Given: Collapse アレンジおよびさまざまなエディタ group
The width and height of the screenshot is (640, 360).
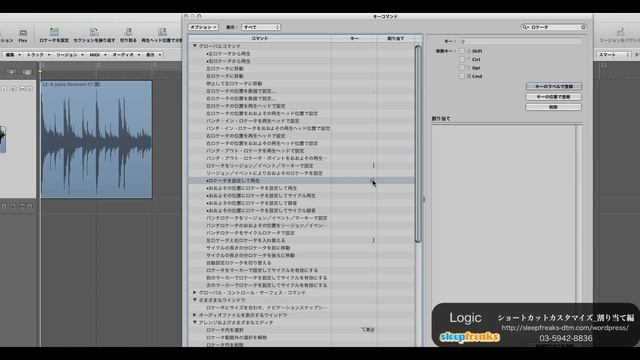Looking at the screenshot, I should click(195, 322).
